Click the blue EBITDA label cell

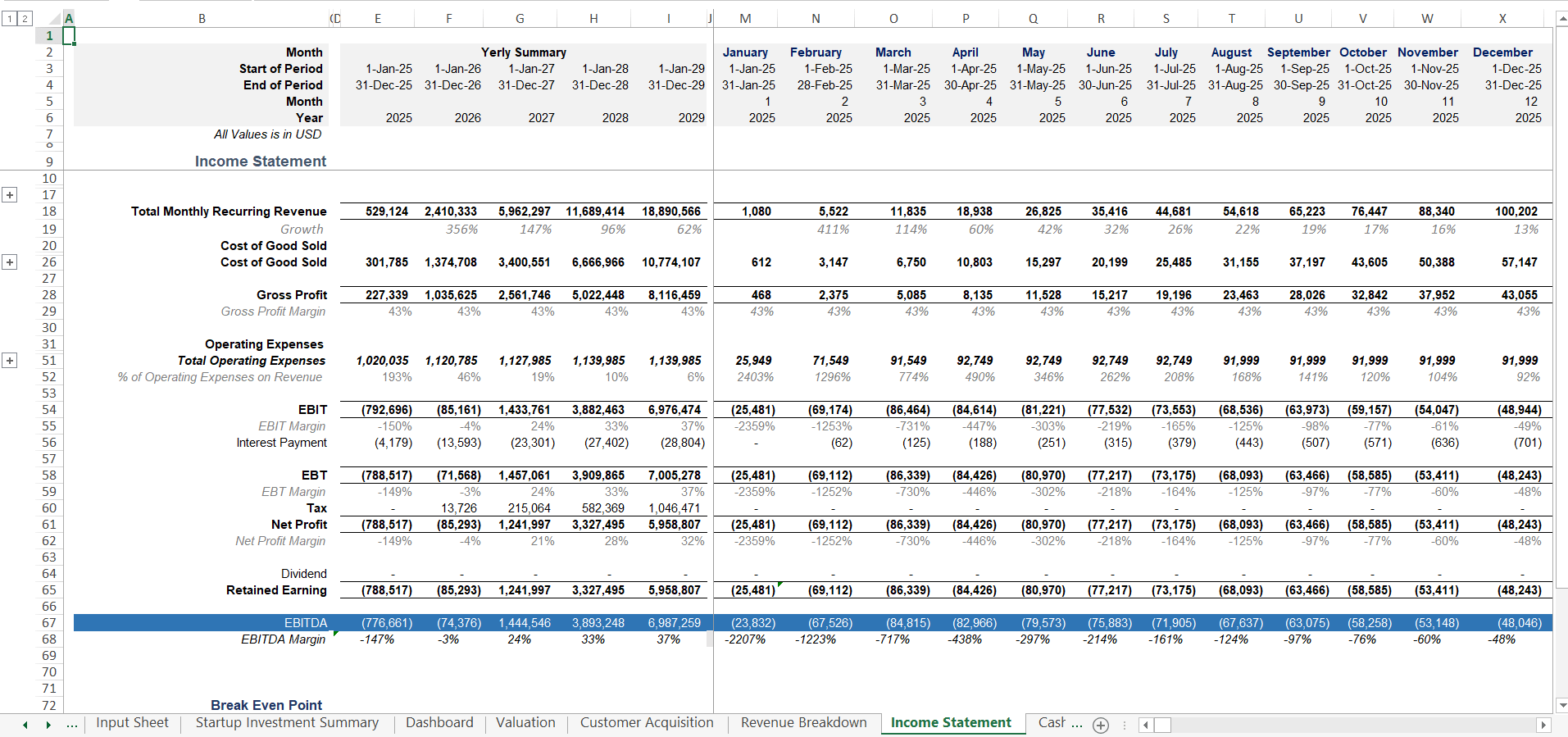(x=202, y=623)
